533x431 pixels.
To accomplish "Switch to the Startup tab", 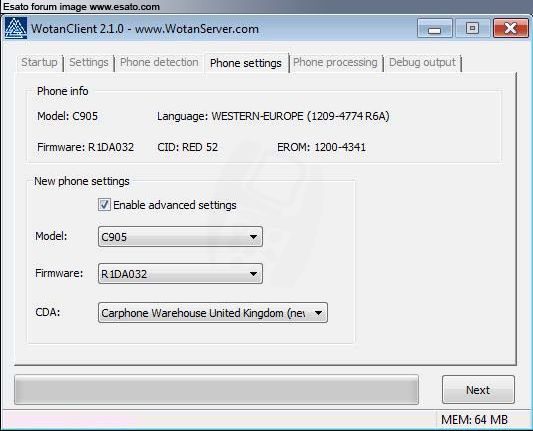I will (39, 63).
